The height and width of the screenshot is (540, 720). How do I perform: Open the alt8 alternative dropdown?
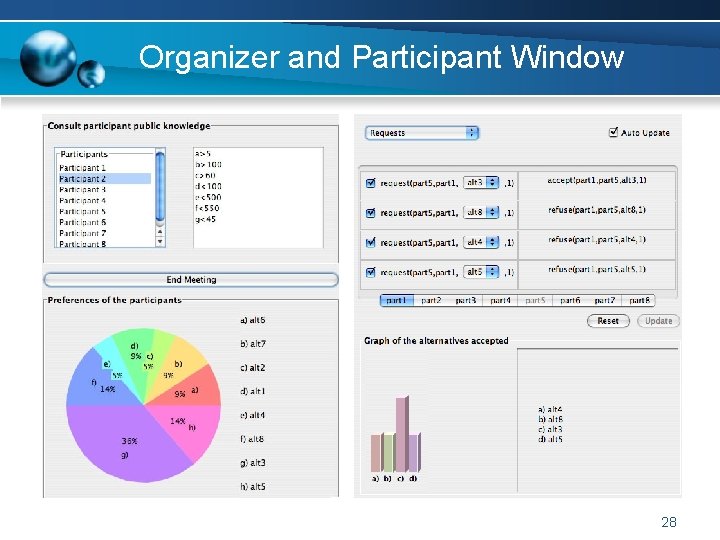[481, 212]
